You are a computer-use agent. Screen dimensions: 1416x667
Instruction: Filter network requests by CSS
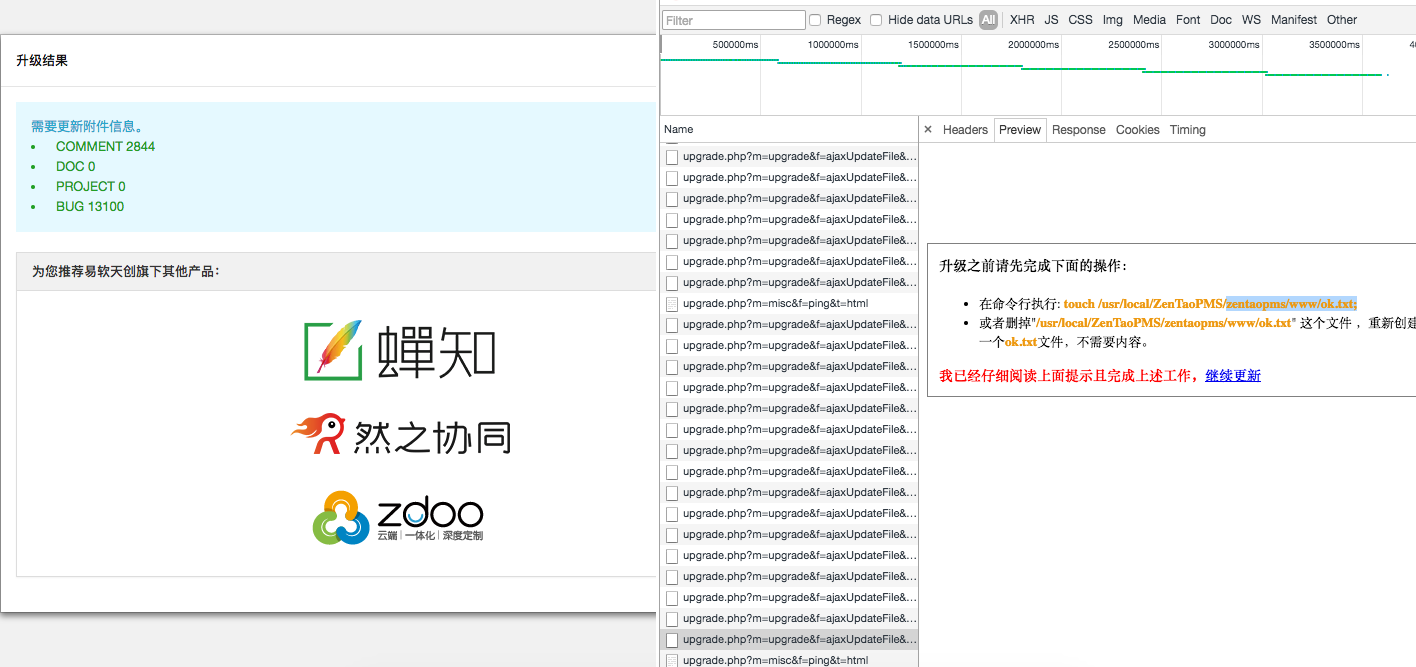point(1080,20)
